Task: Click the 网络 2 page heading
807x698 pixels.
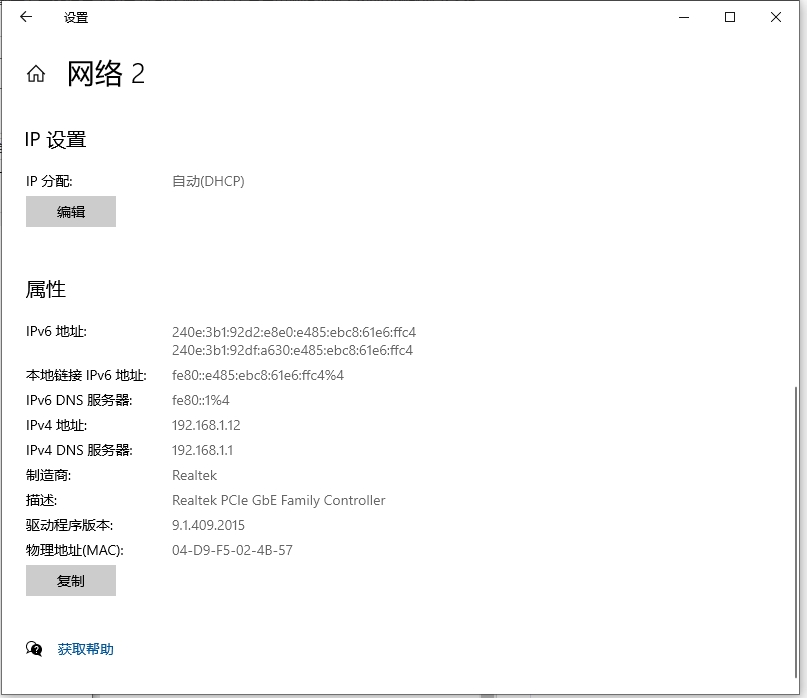Action: tap(106, 73)
